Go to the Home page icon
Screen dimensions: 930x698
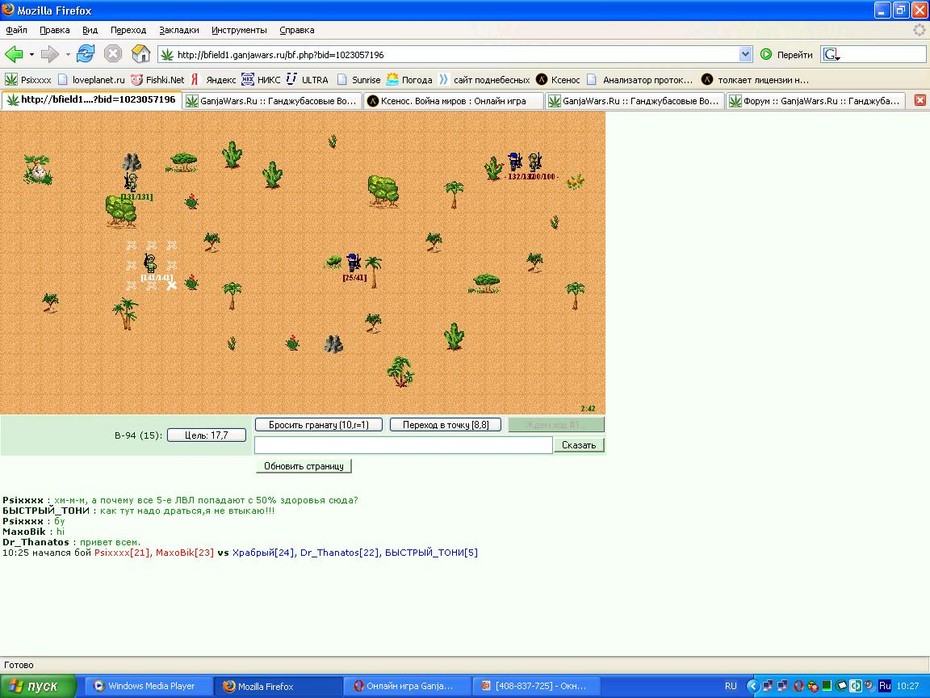click(x=141, y=54)
